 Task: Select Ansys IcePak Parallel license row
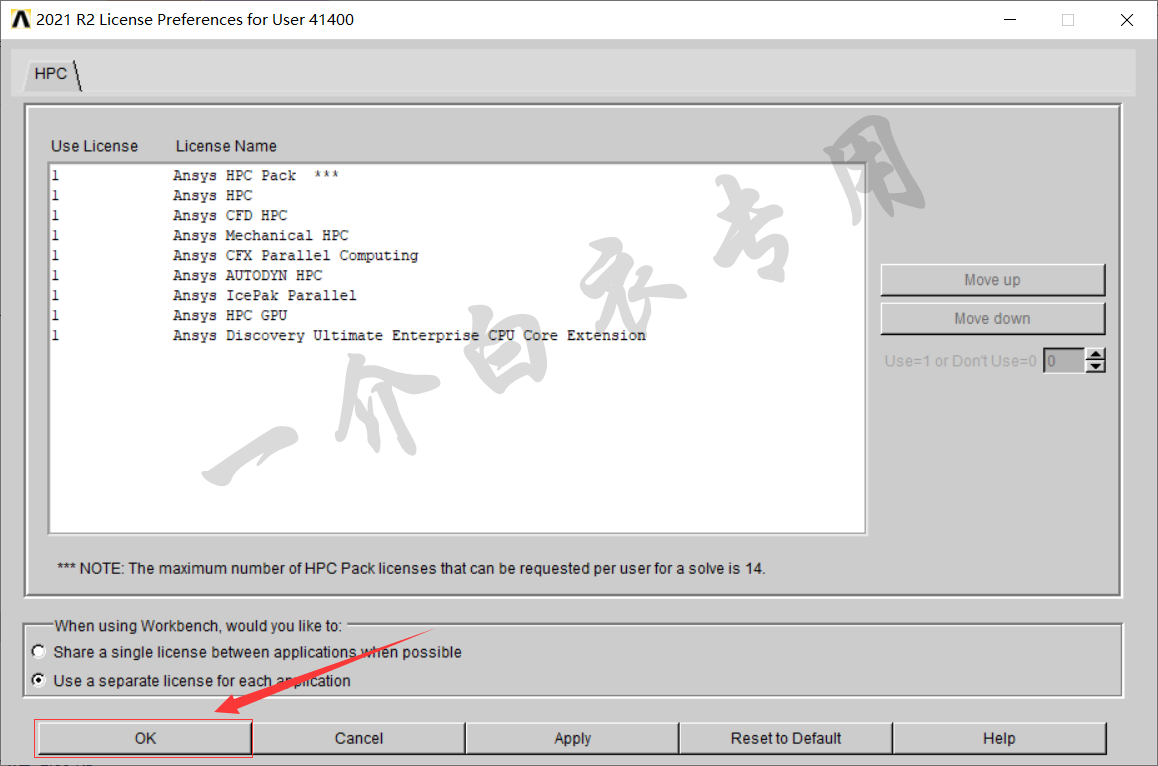(456, 295)
